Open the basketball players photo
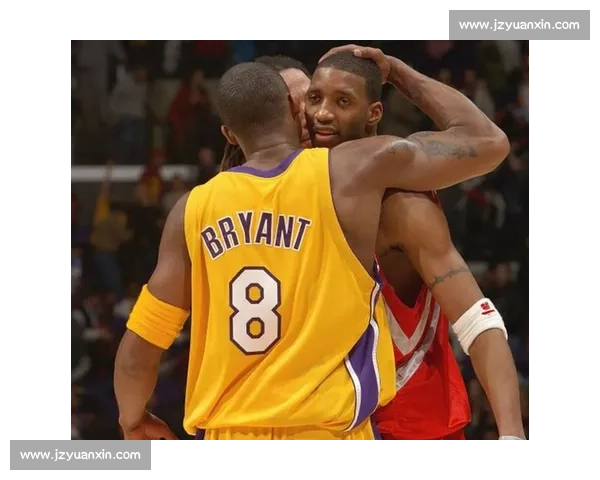600x480 pixels. pos(300,240)
